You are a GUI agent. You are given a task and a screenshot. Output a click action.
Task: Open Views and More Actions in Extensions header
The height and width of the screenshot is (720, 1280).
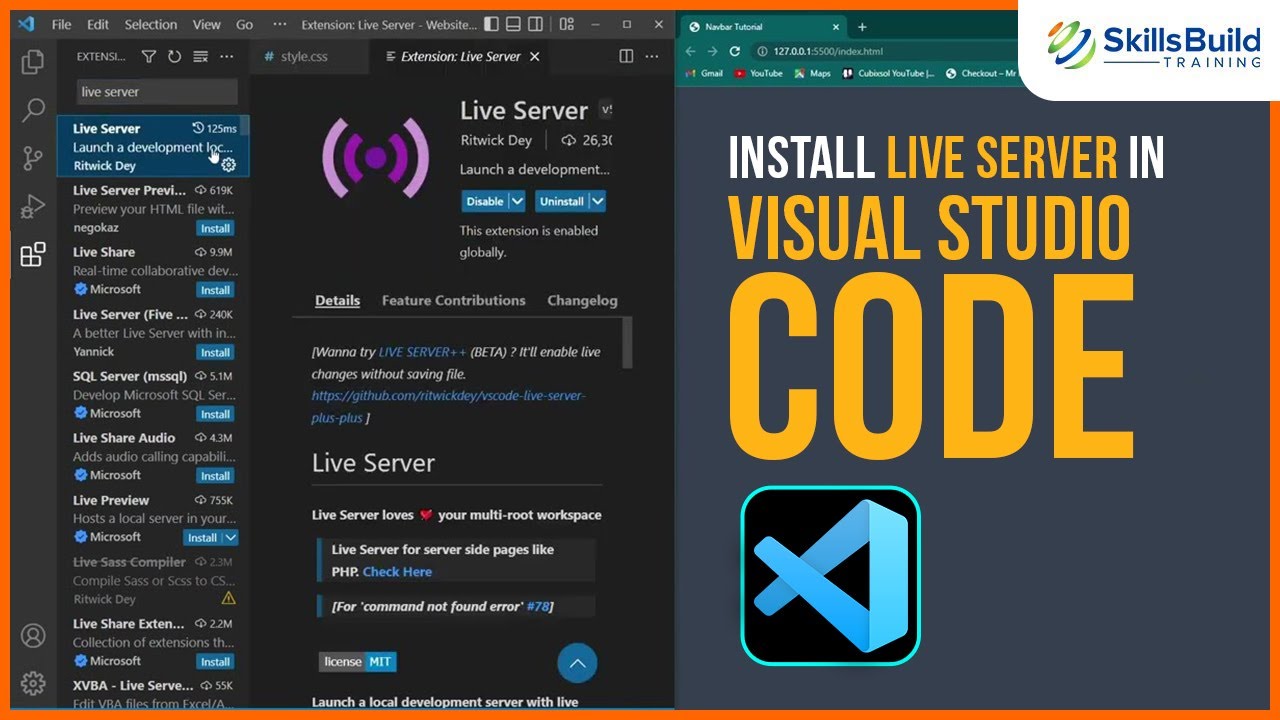click(x=227, y=57)
